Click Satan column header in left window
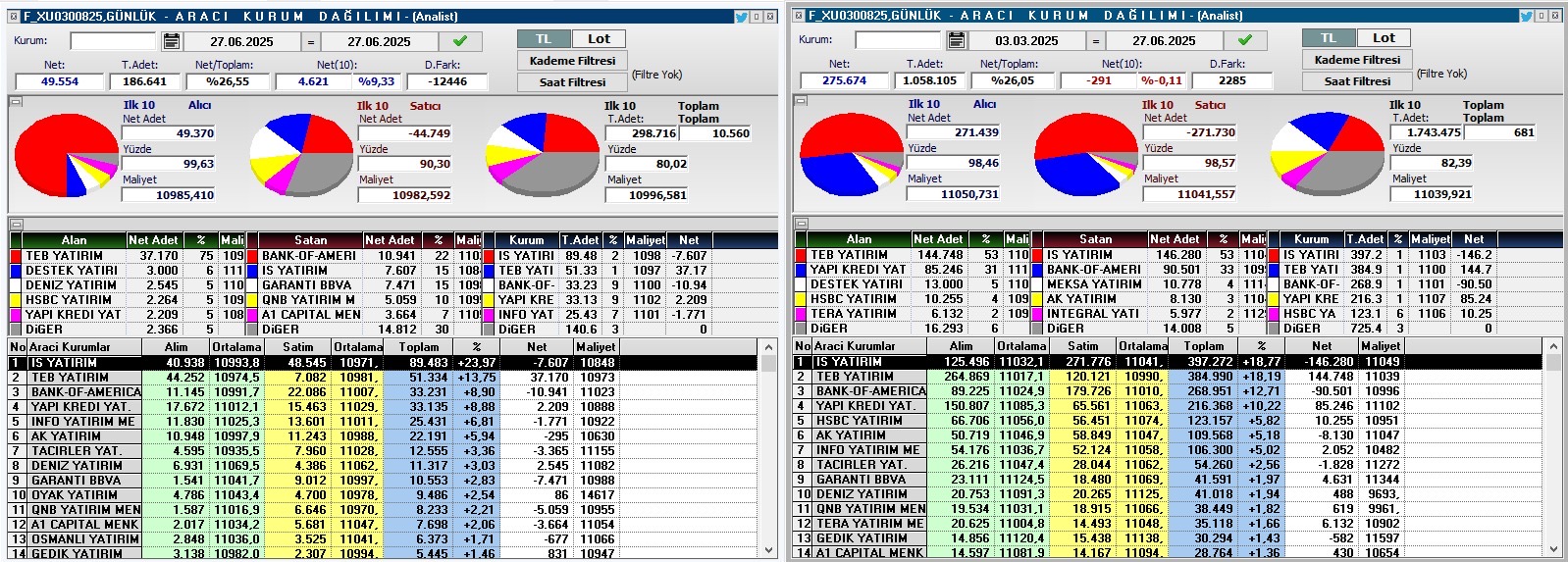Viewport: 1568px width, 562px height. 310,240
